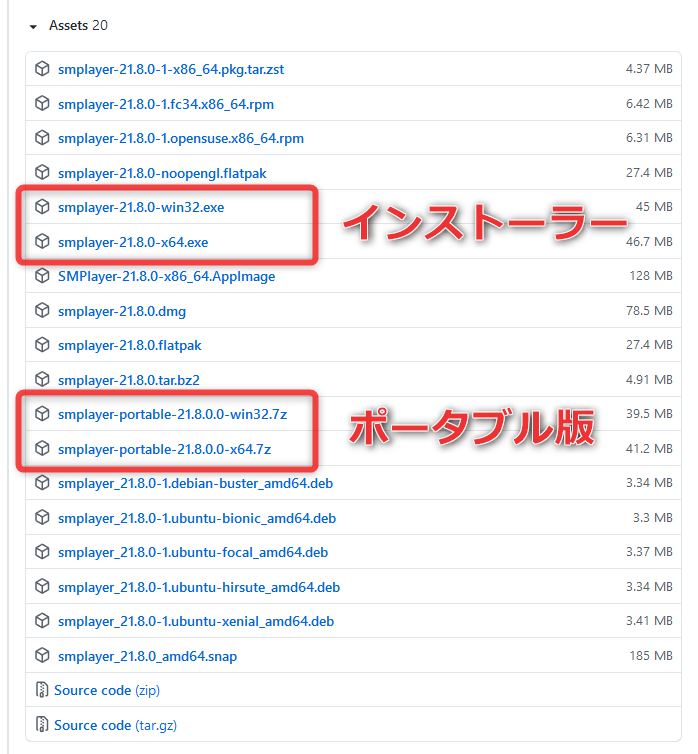Click package icon beside ubuntu-xenial deb

pos(42,621)
